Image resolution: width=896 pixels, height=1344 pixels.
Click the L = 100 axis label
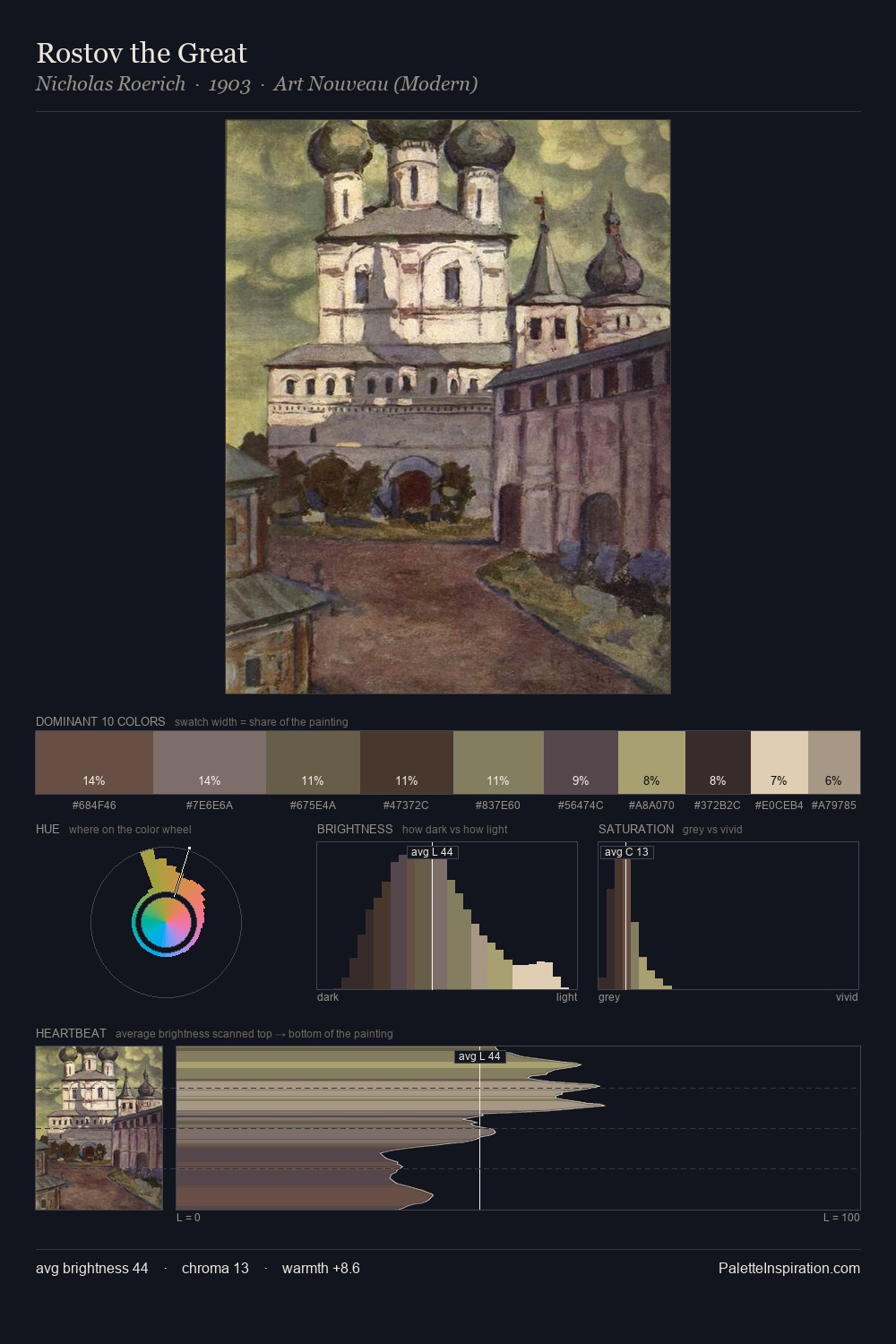841,1218
